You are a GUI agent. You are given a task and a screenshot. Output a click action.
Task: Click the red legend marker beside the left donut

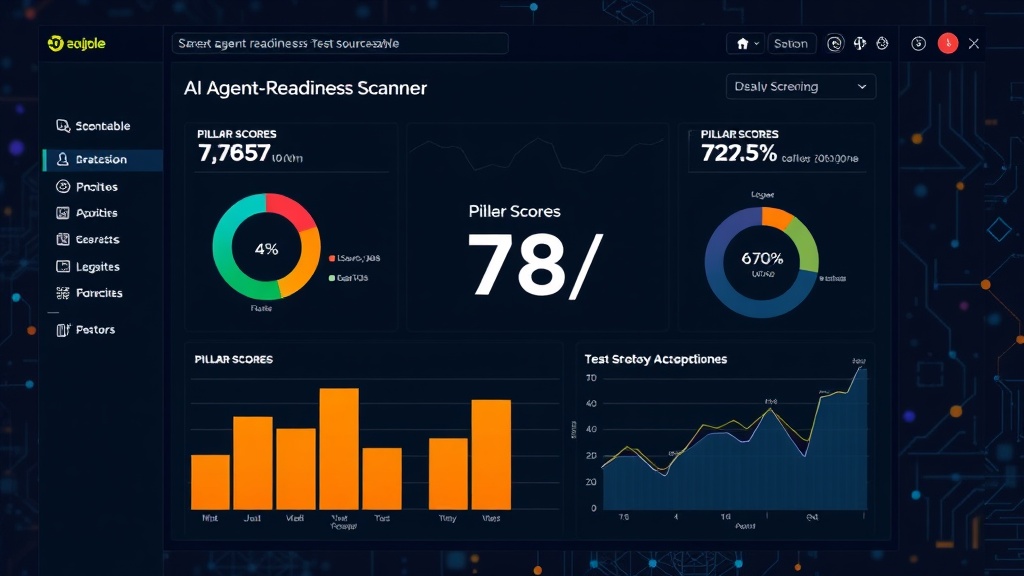point(332,259)
